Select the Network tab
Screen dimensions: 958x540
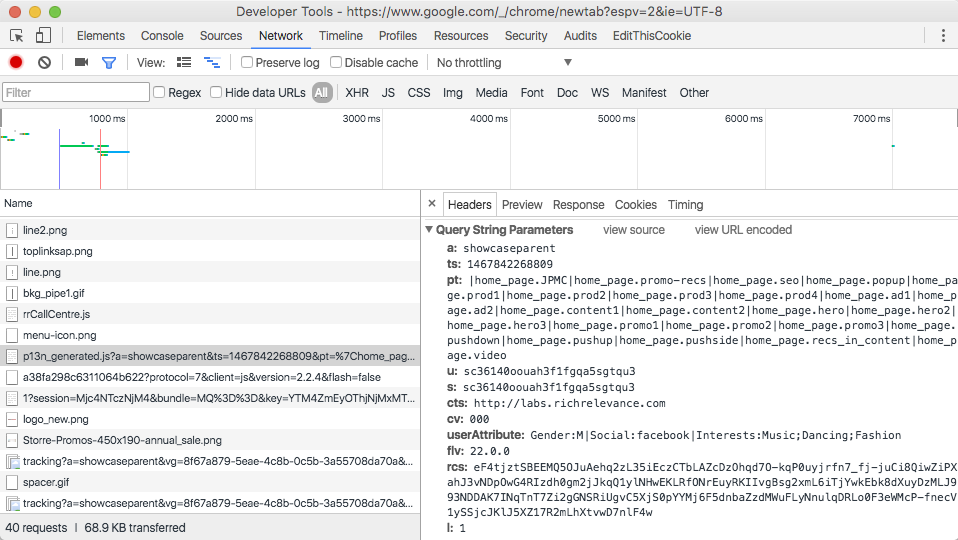[x=281, y=36]
